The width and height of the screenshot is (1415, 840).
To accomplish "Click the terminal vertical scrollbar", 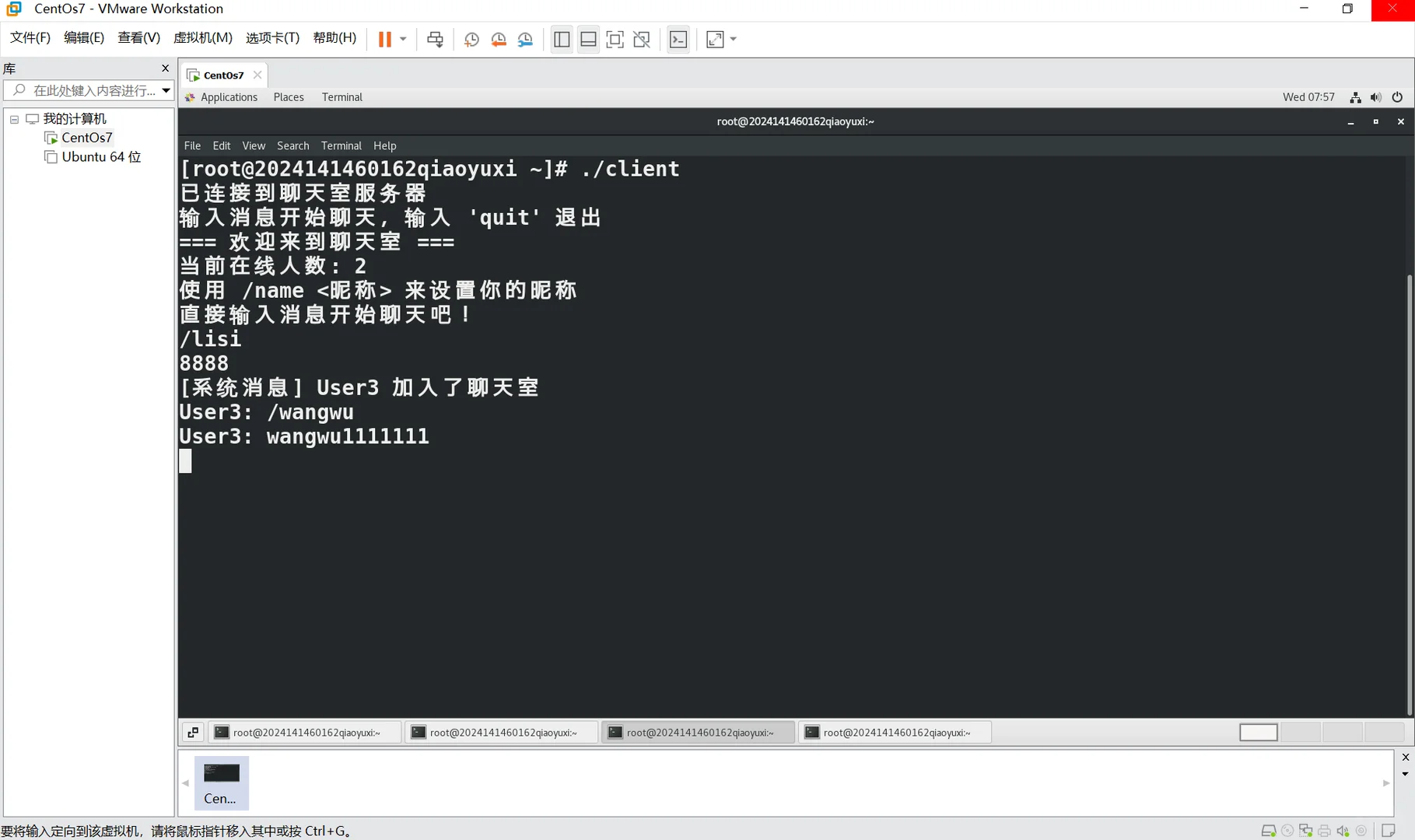I will 1410,495.
